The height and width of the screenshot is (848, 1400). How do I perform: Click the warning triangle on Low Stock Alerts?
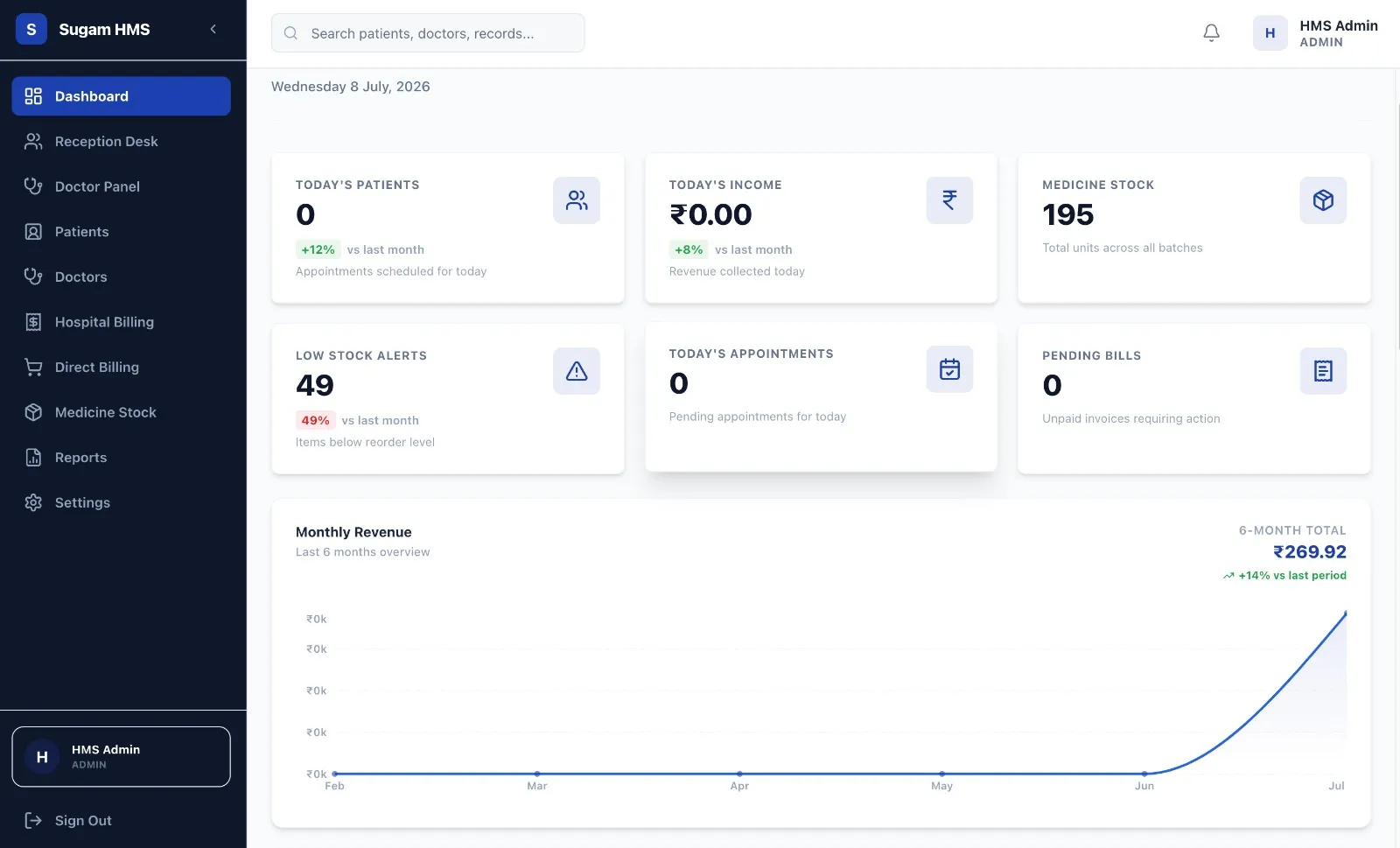pos(577,371)
